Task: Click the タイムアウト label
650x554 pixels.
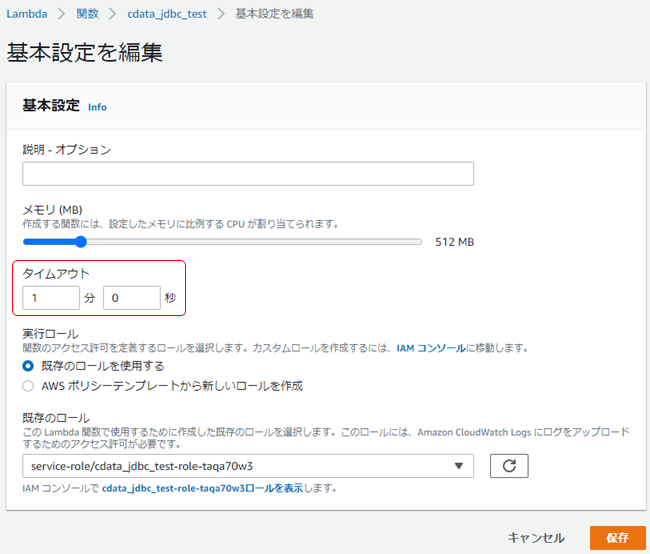Action: 56,274
